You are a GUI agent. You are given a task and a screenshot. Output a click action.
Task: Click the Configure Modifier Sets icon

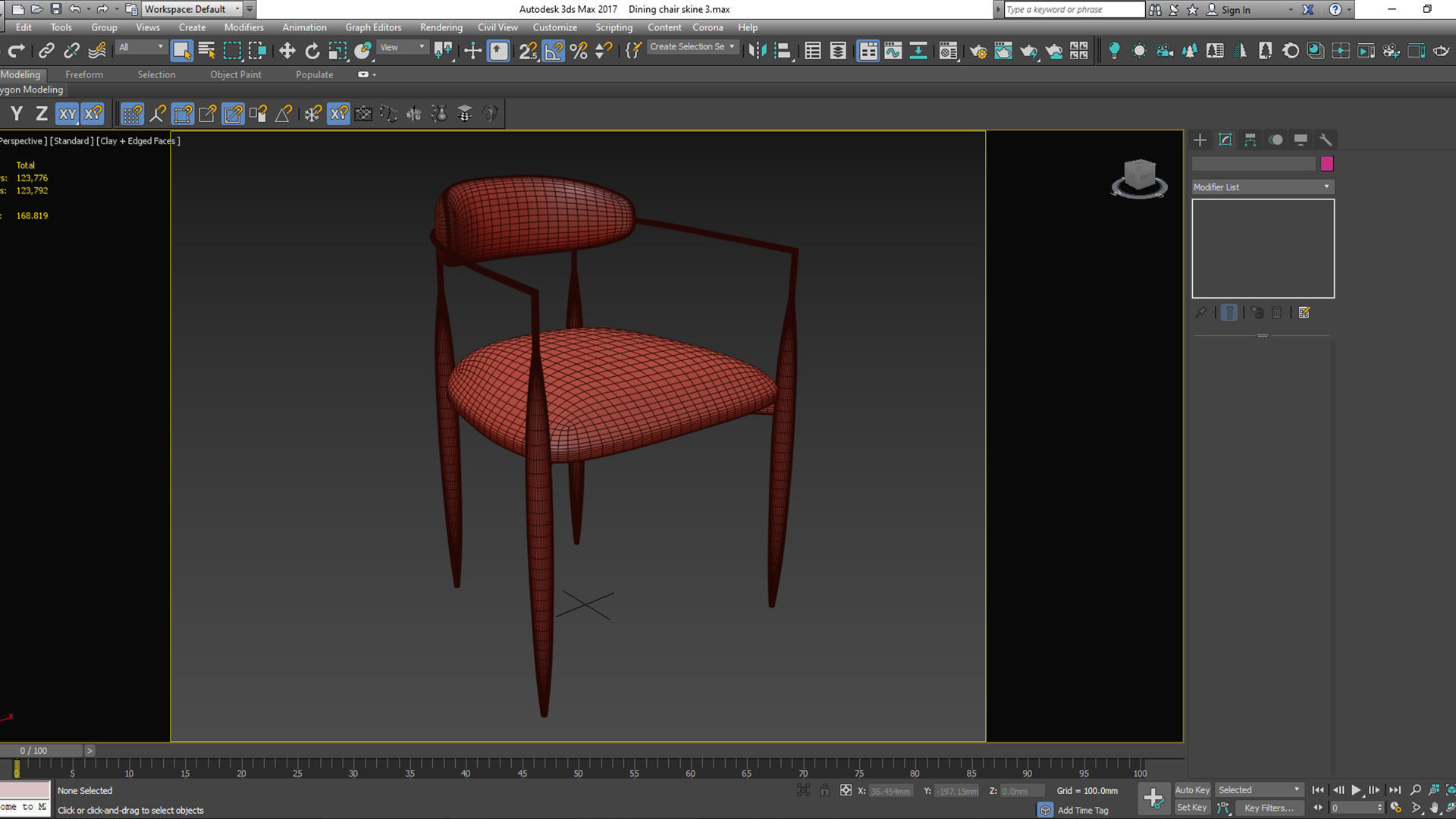1304,312
